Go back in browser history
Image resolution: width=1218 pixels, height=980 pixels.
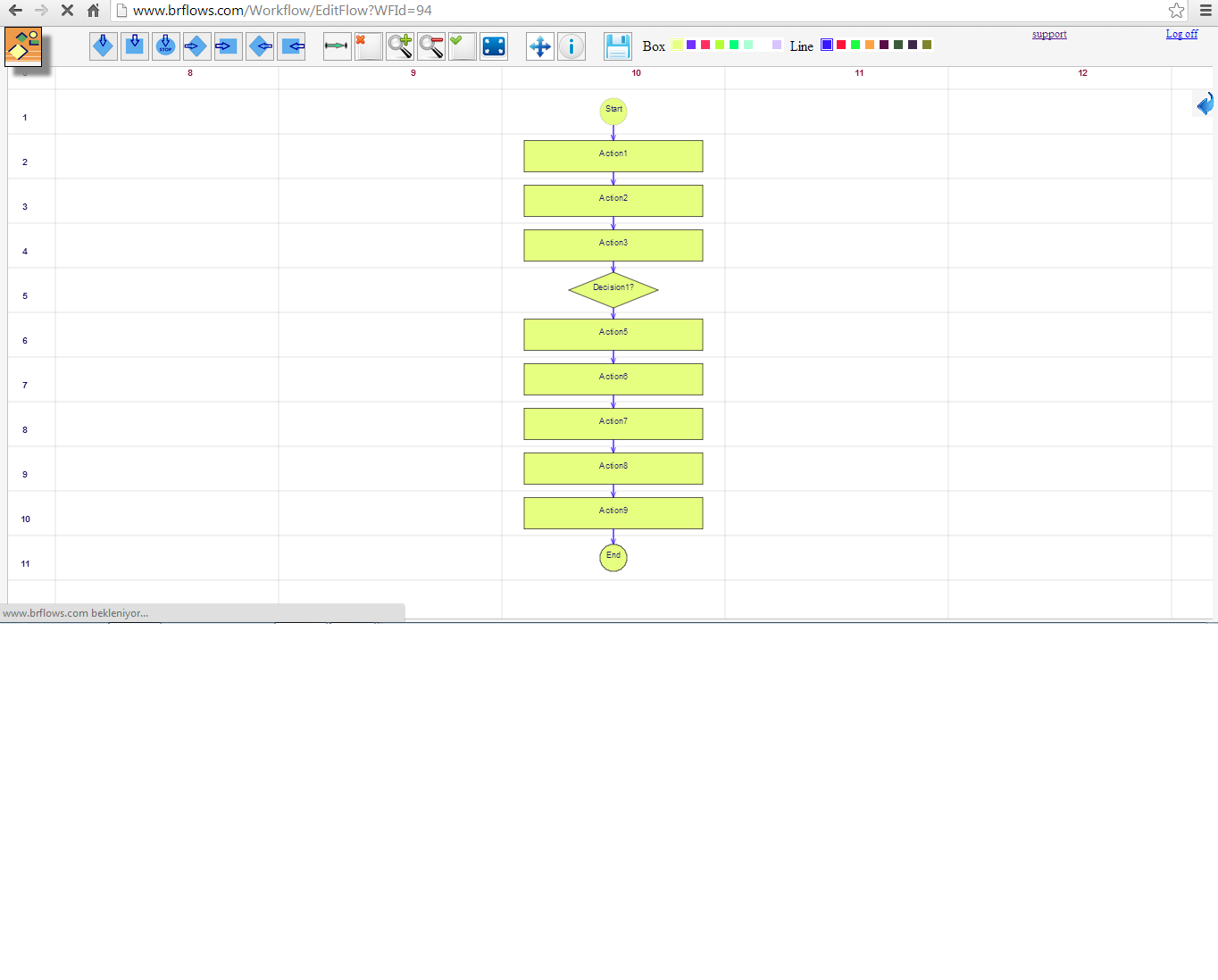click(x=15, y=11)
